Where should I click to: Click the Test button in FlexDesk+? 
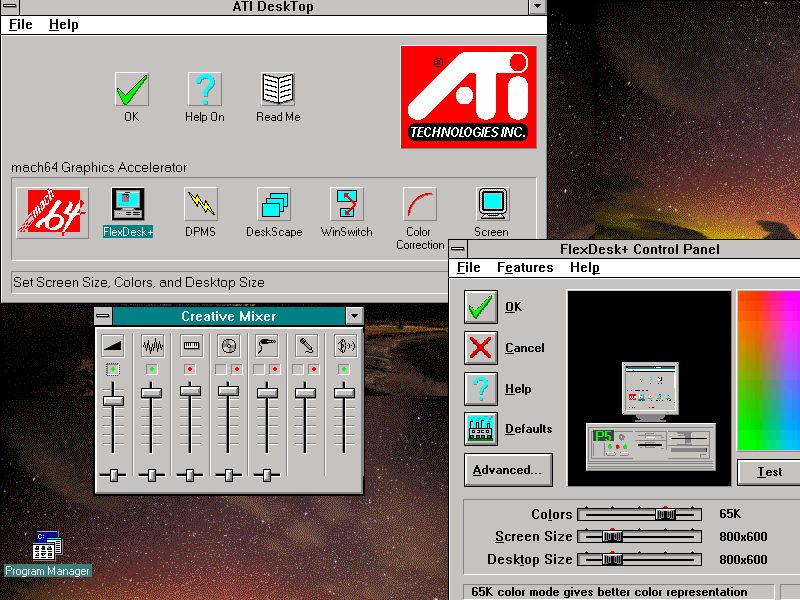769,472
